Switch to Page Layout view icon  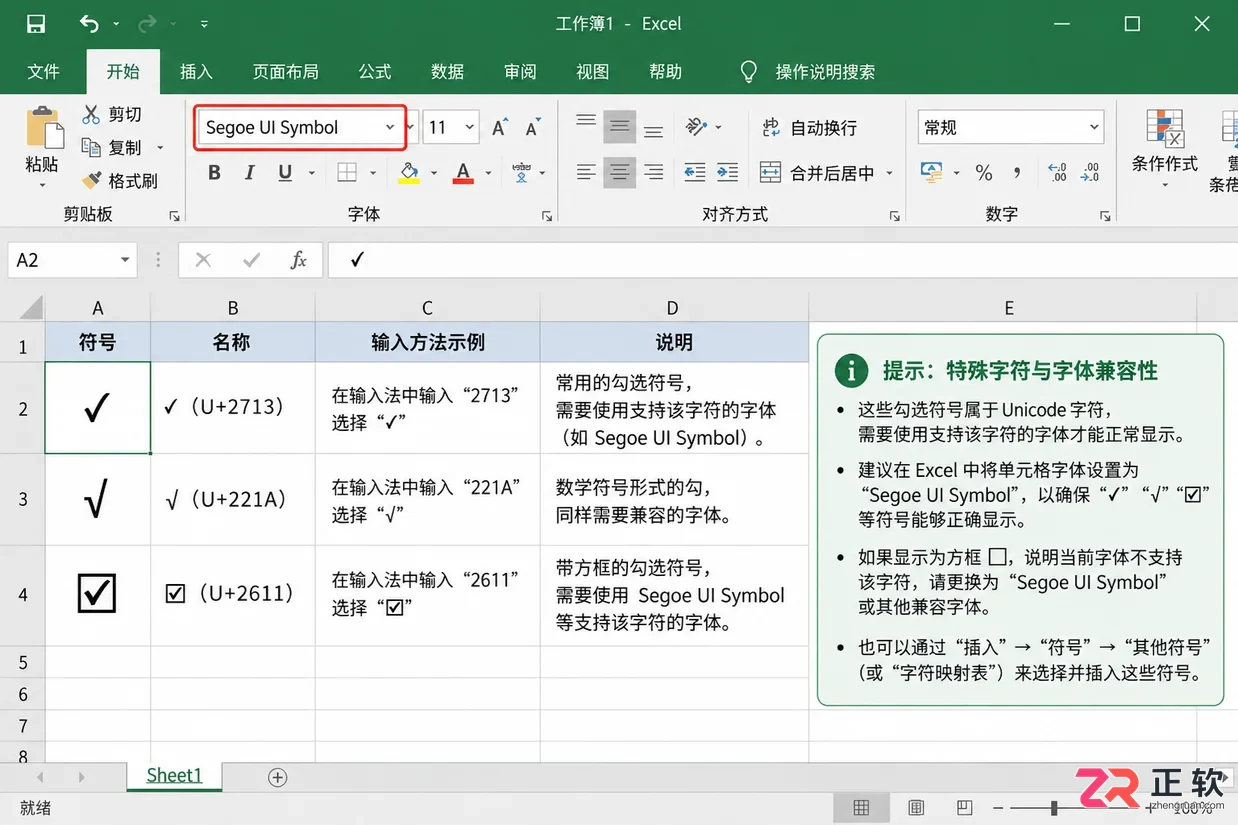(x=915, y=807)
